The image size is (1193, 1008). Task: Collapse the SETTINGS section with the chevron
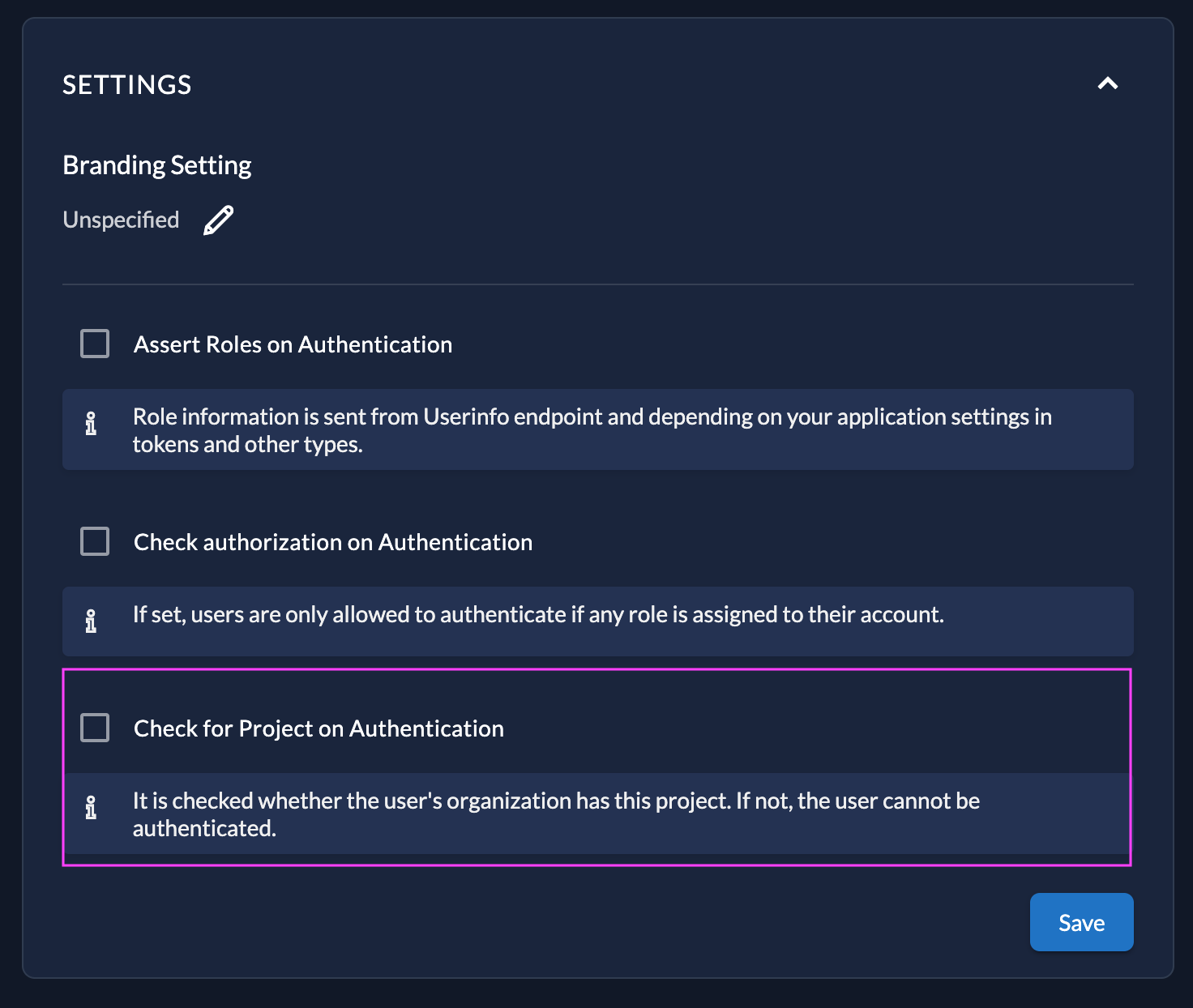pos(1107,83)
